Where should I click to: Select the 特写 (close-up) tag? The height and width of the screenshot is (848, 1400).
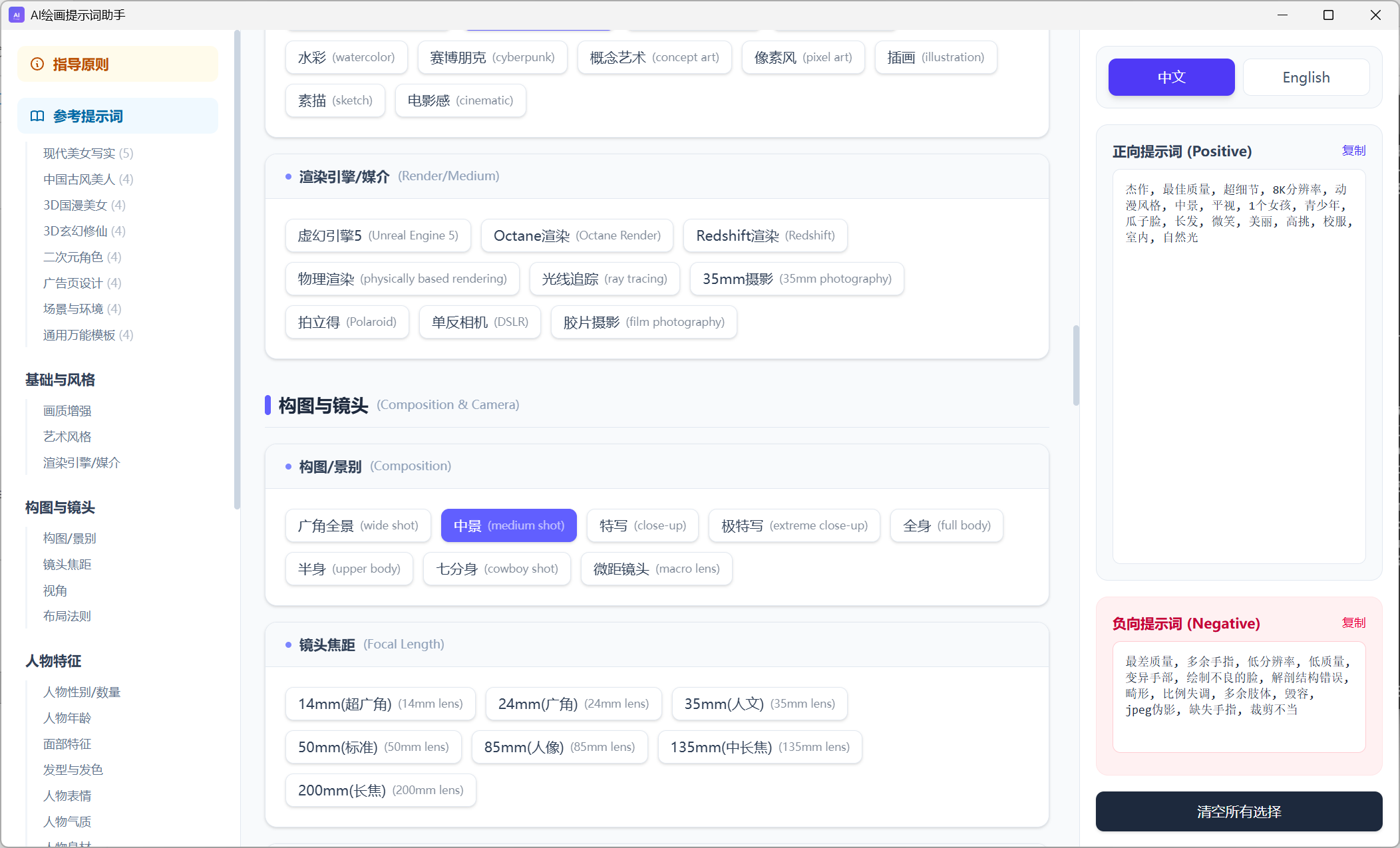tap(642, 525)
